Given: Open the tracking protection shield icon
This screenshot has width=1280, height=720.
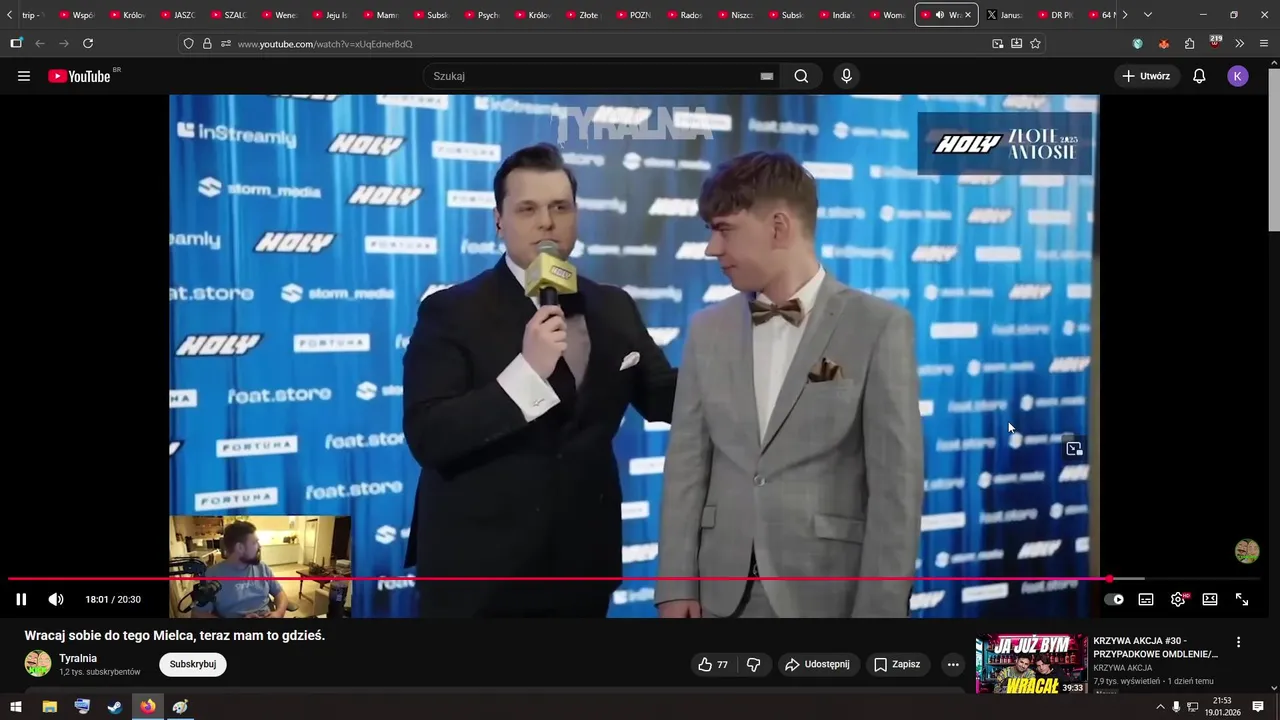Looking at the screenshot, I should coord(188,43).
